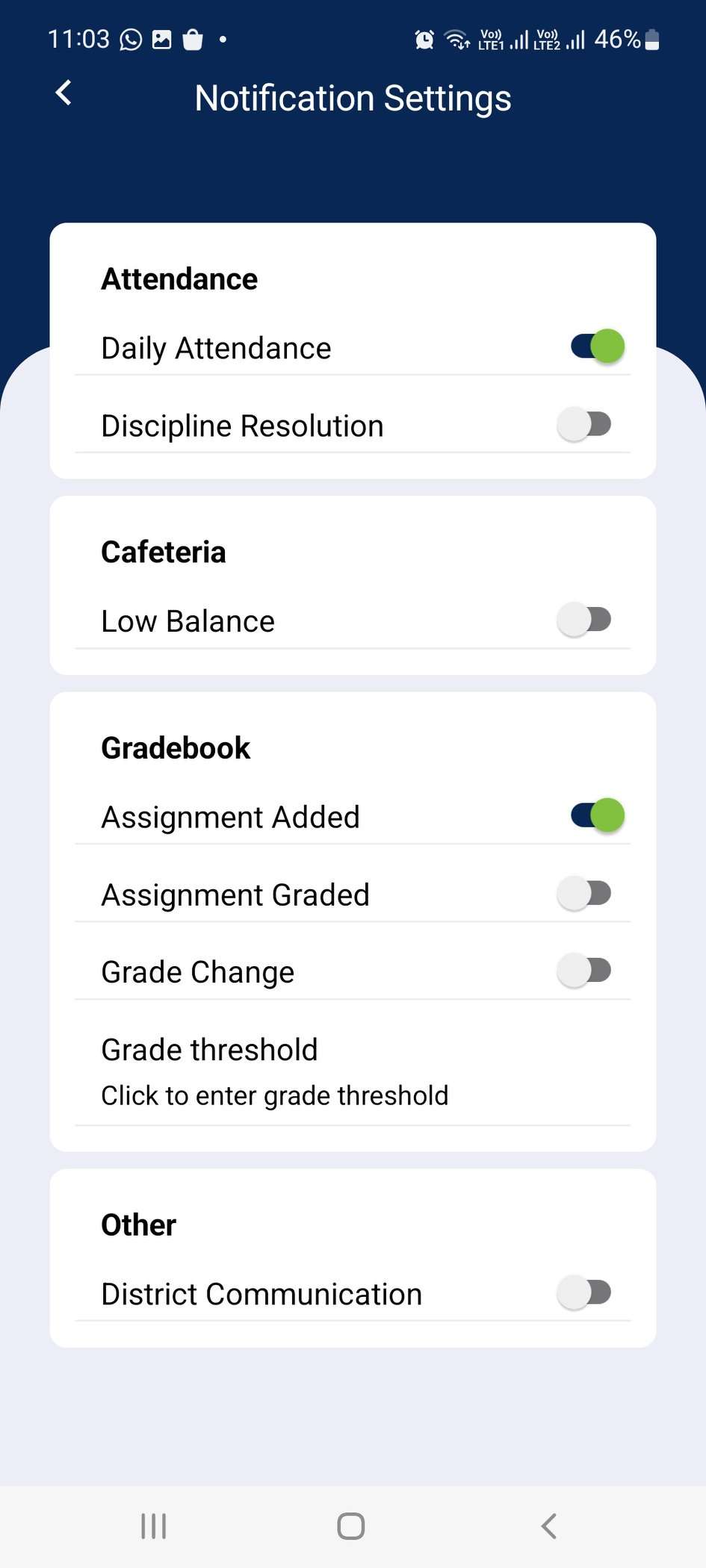Viewport: 706px width, 1568px height.
Task: Tap the Wi-Fi signal icon
Action: (x=456, y=40)
